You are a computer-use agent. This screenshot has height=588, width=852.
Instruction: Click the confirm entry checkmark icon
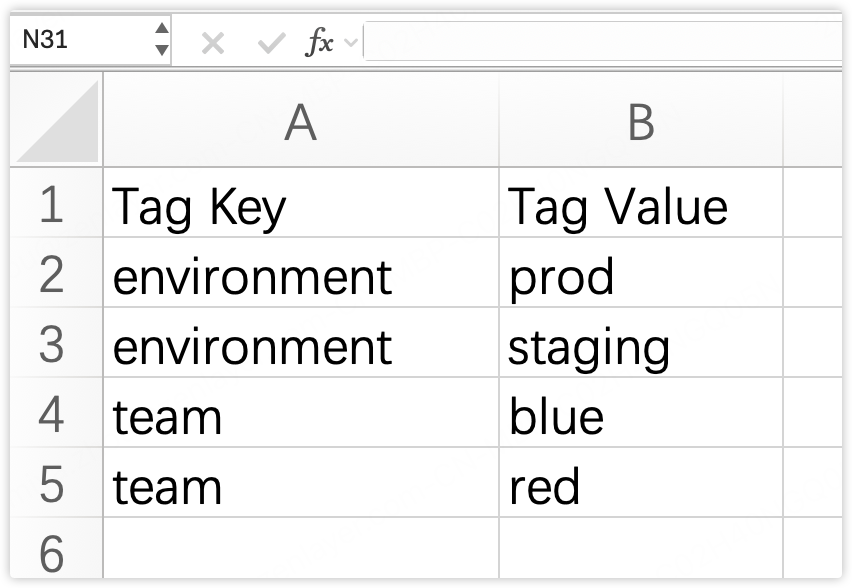click(270, 43)
